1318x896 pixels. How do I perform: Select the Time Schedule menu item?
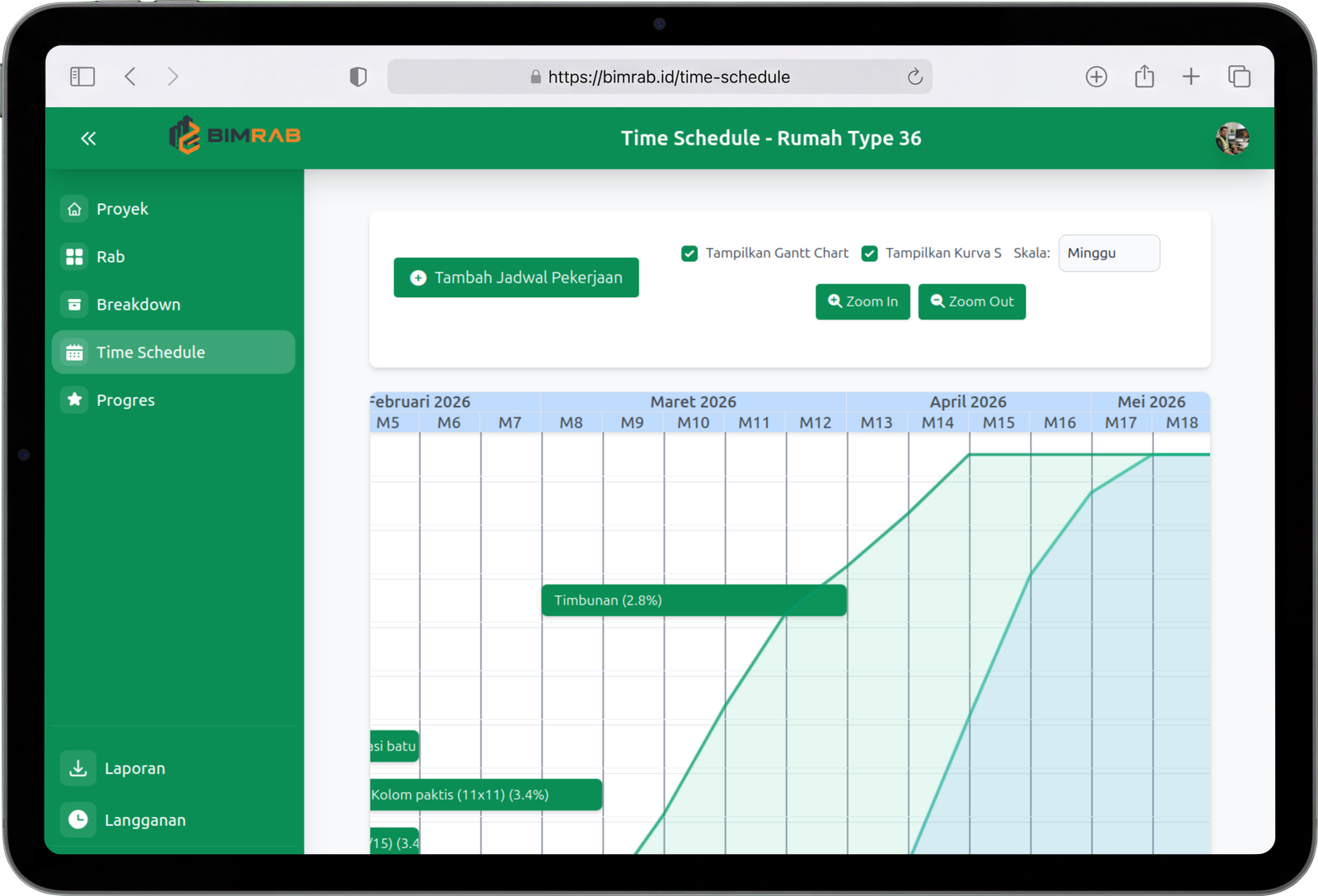click(173, 352)
